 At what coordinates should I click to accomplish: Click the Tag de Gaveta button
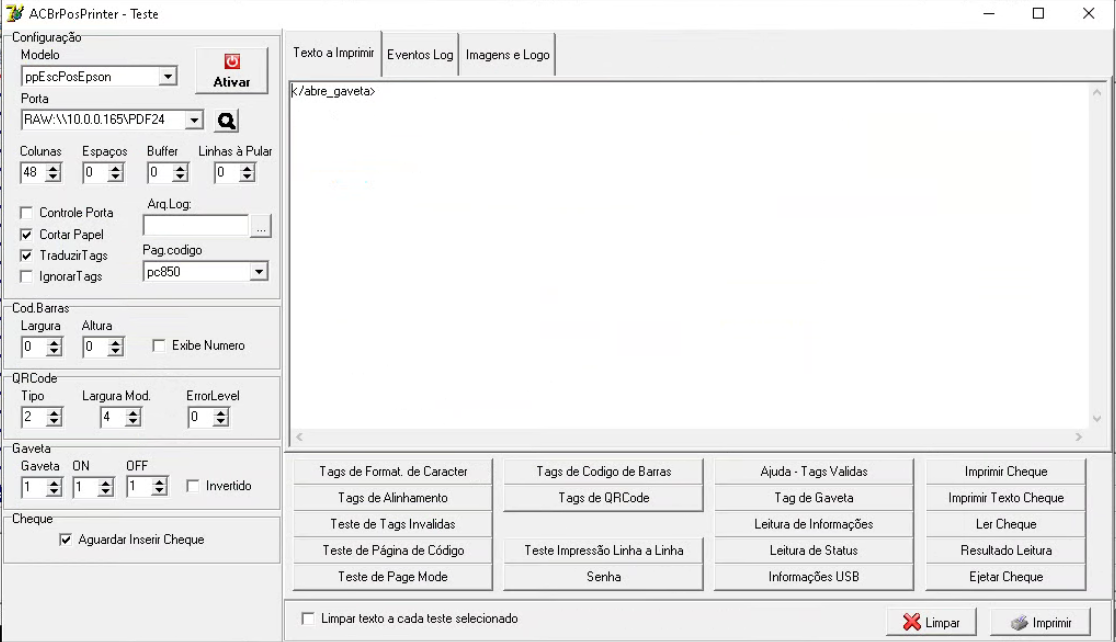[814, 498]
